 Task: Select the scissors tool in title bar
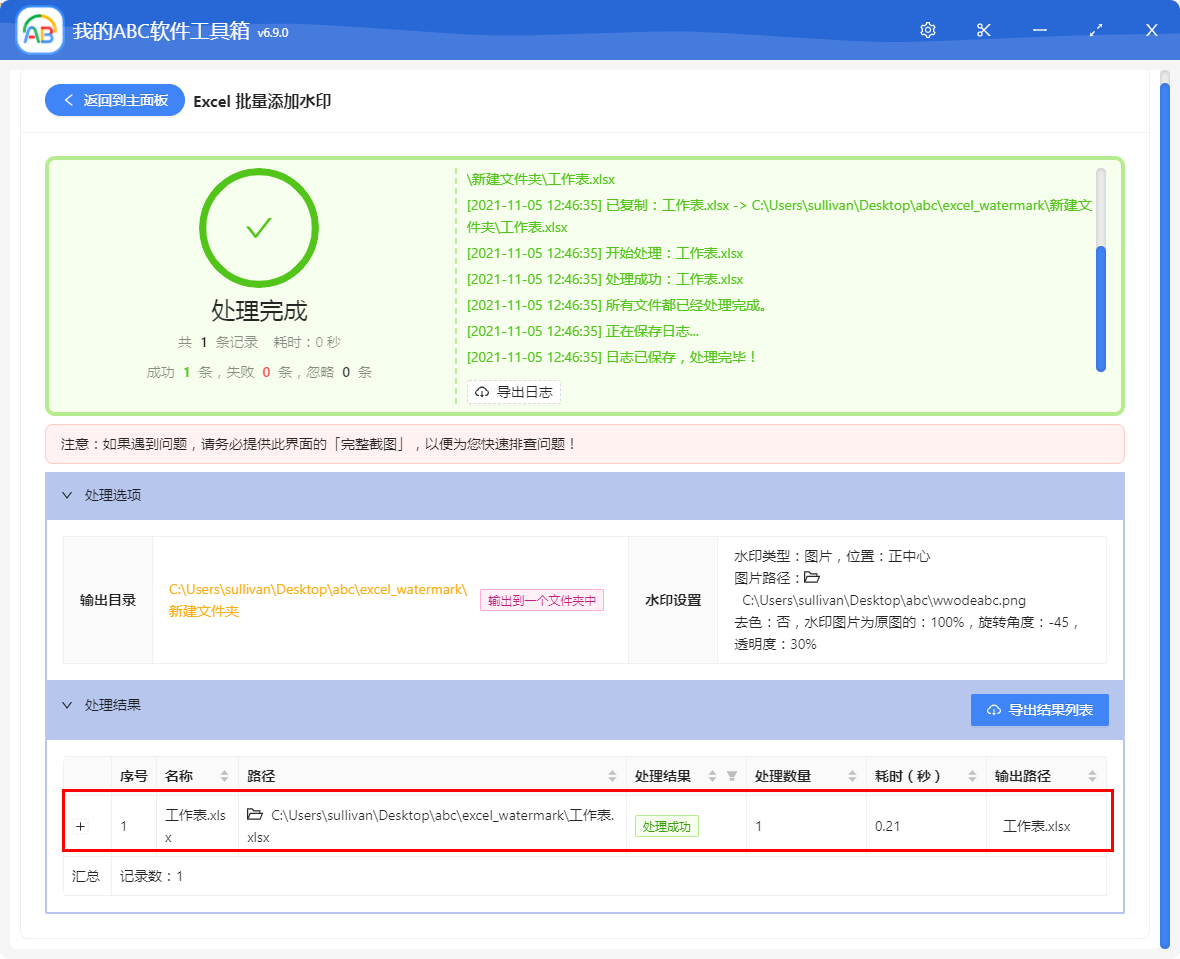pos(983,30)
